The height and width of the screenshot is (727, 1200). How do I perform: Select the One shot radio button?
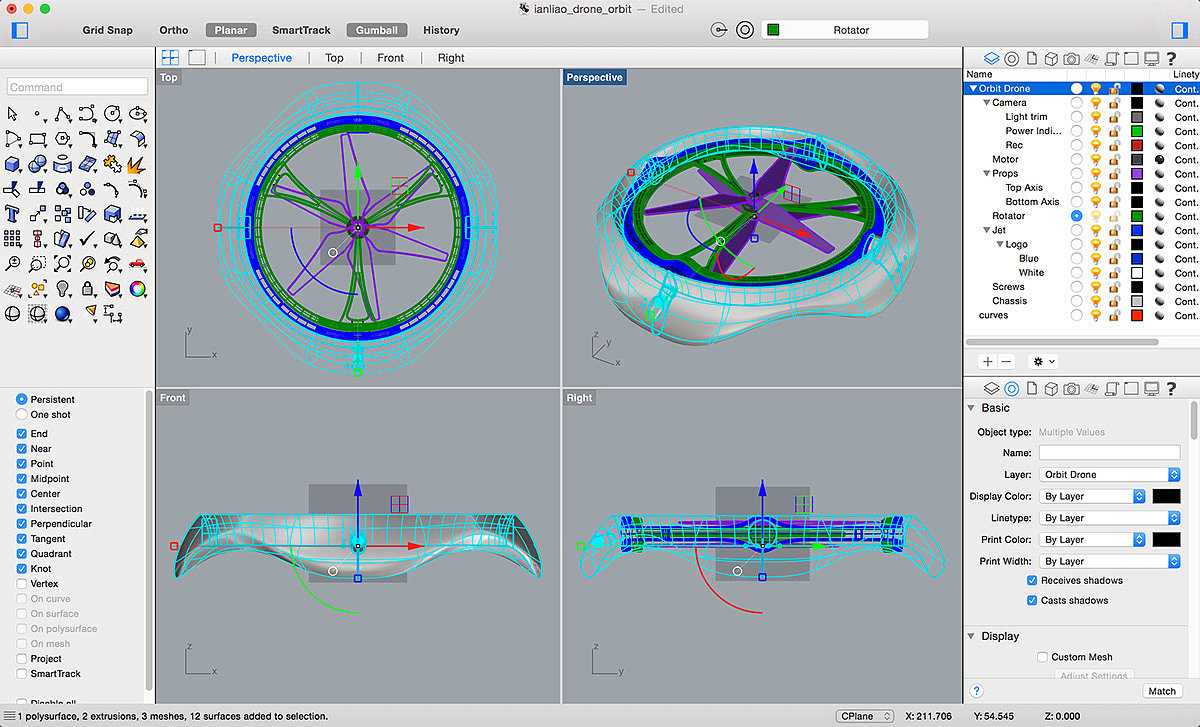tap(22, 414)
